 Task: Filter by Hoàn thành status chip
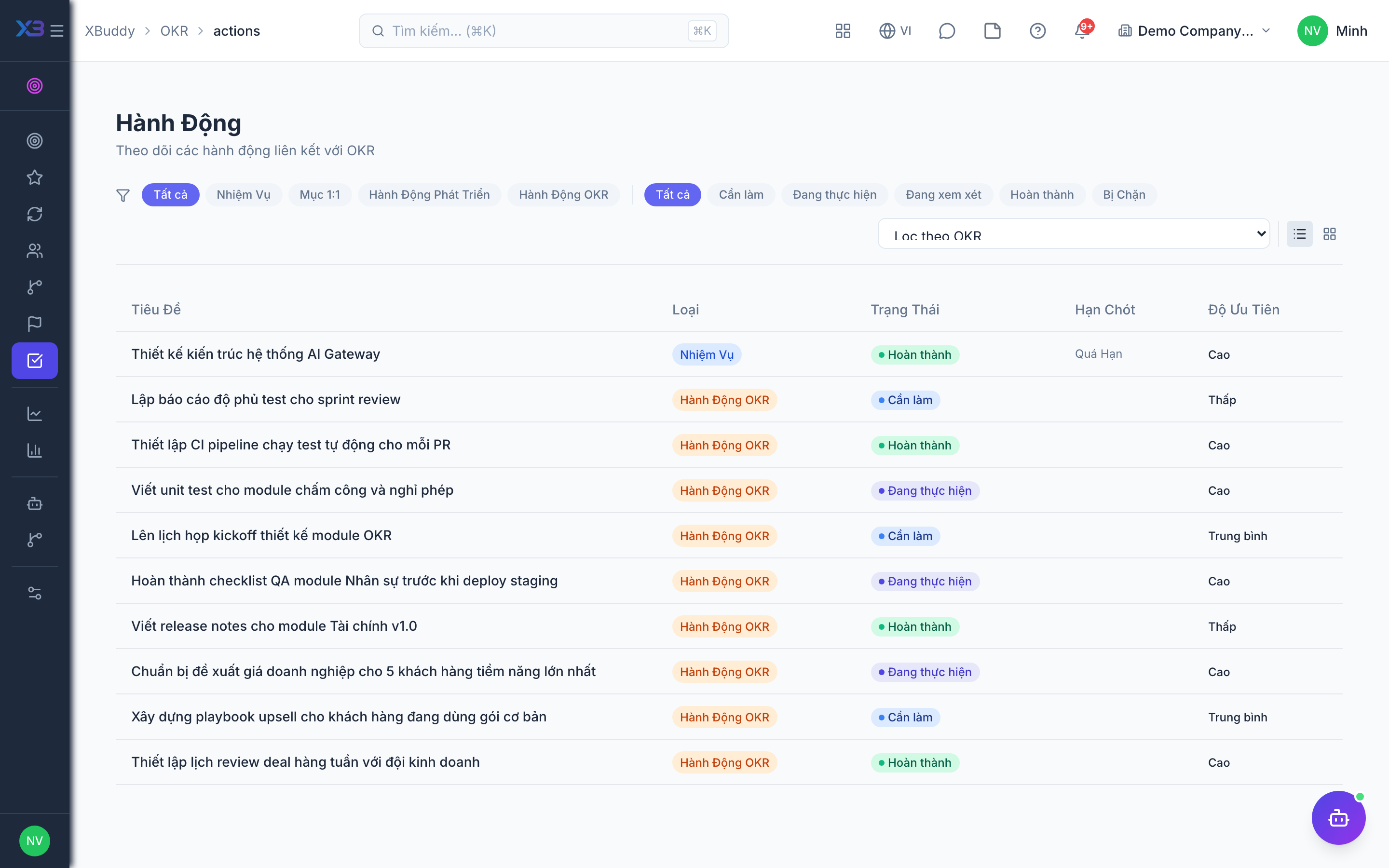[1042, 195]
